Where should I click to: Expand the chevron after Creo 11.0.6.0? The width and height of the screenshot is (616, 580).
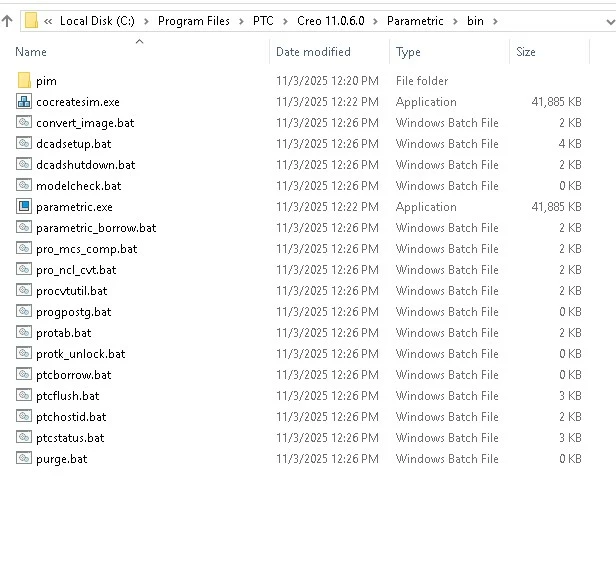click(375, 21)
